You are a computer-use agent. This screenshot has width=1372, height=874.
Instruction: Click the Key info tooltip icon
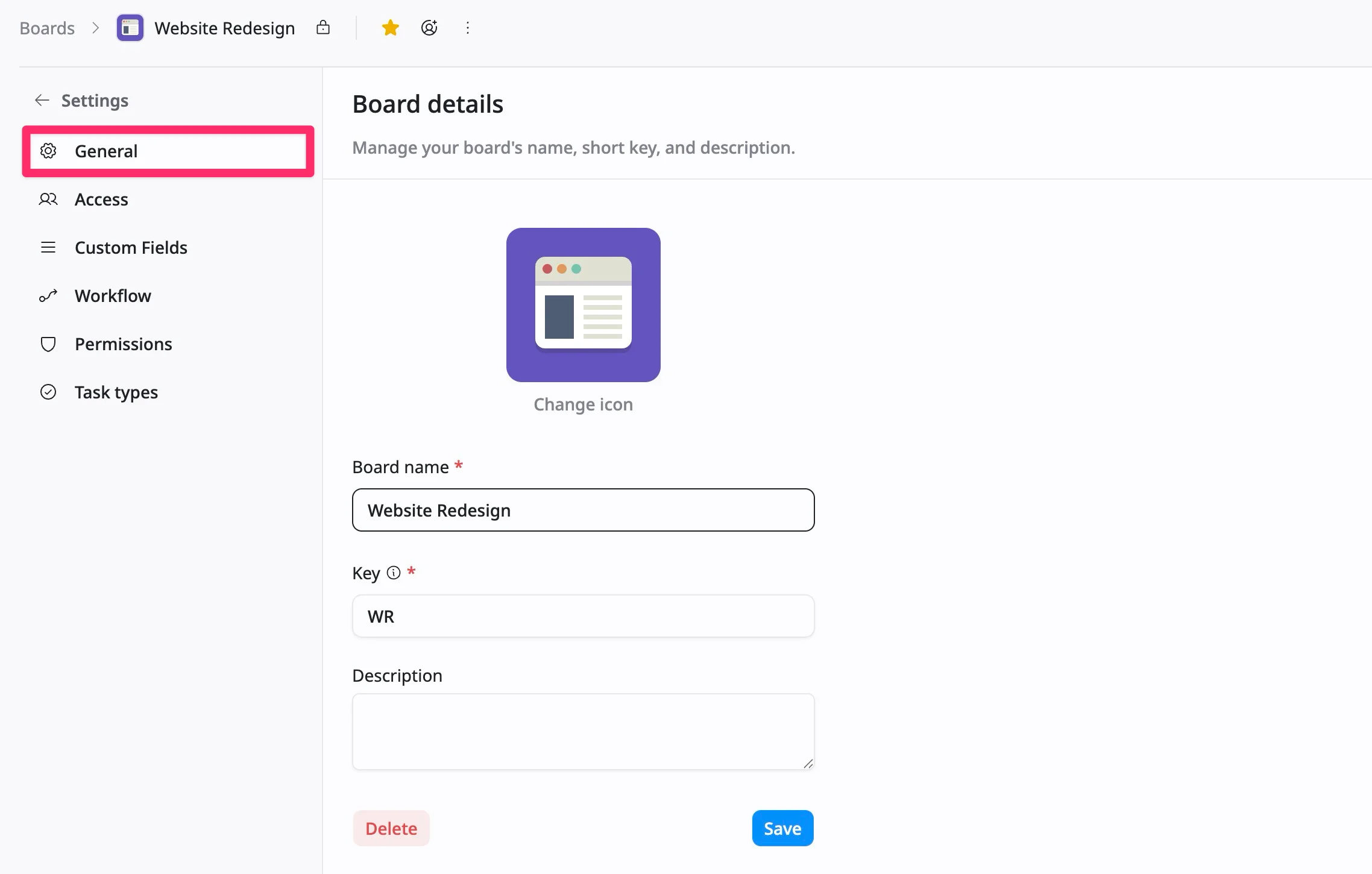coord(394,573)
